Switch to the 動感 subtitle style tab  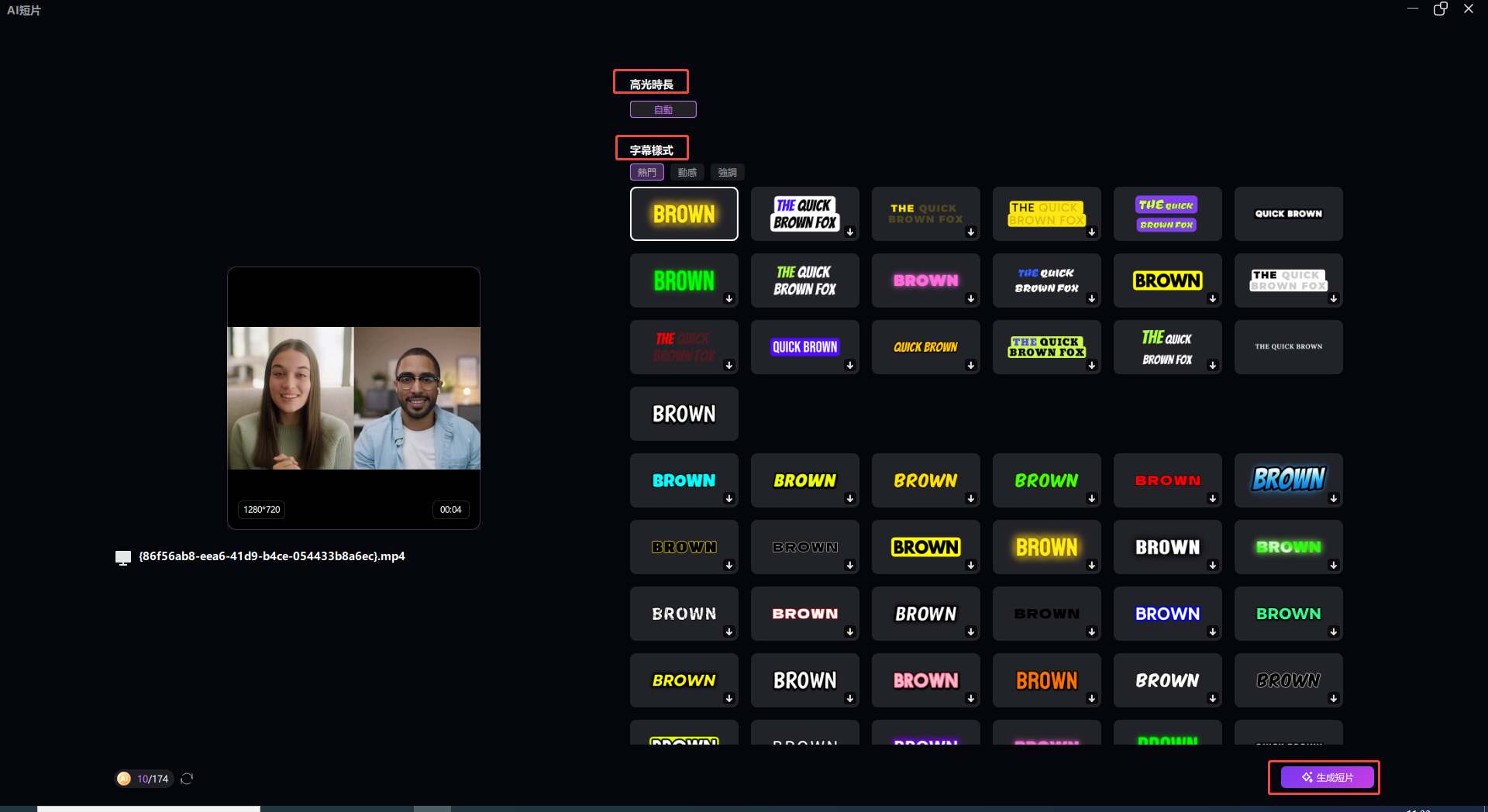point(687,172)
